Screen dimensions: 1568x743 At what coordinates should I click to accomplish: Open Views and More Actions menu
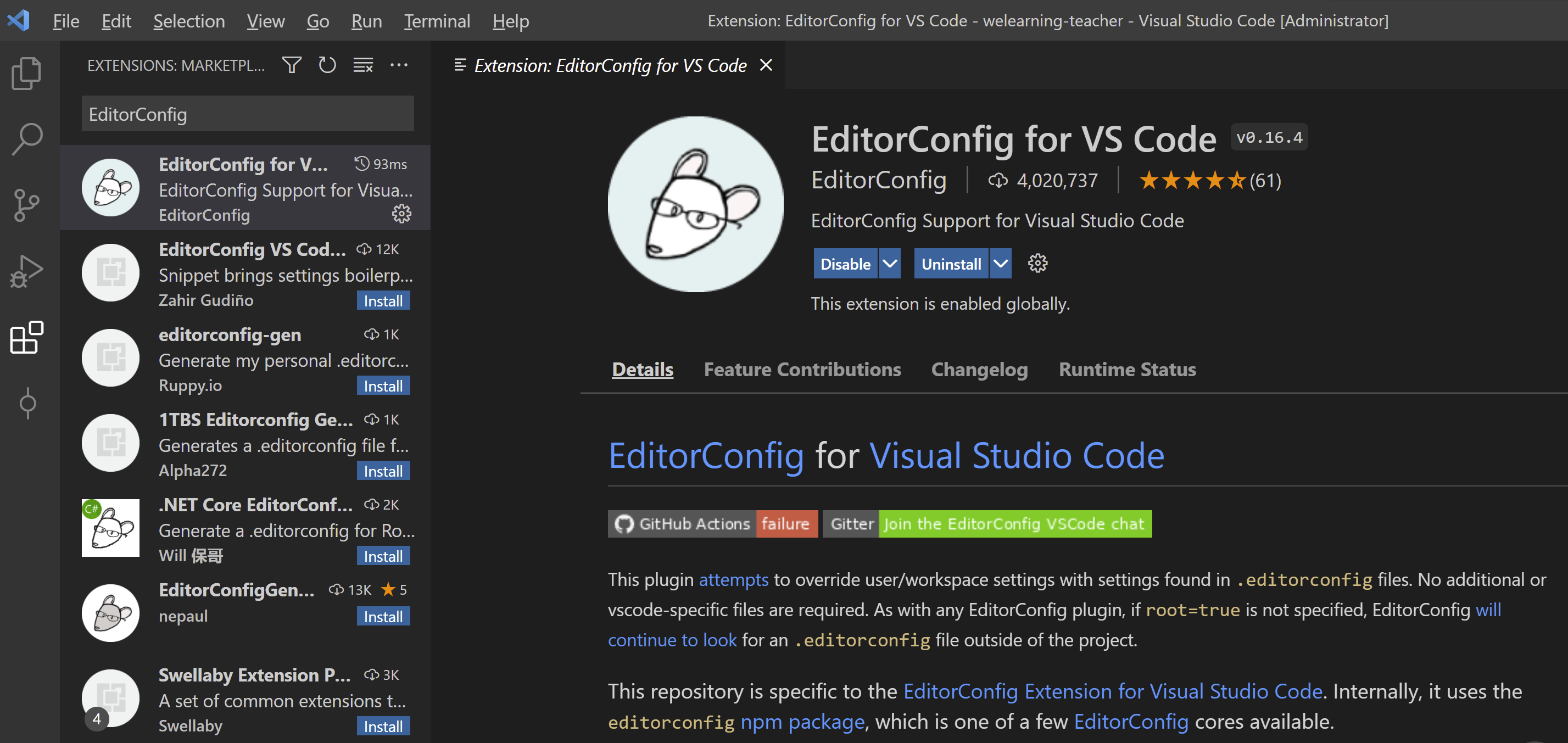[399, 65]
